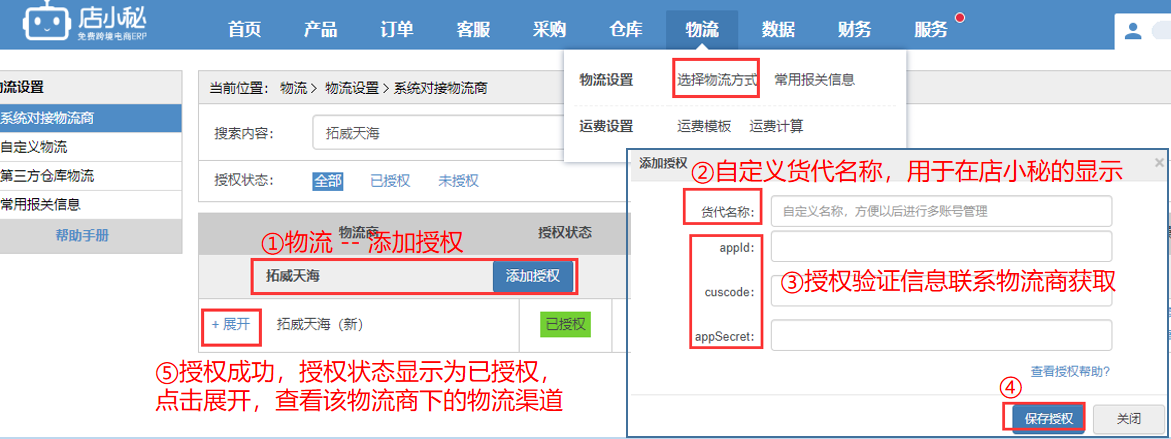
Task: Click the appId input field
Action: (941, 246)
